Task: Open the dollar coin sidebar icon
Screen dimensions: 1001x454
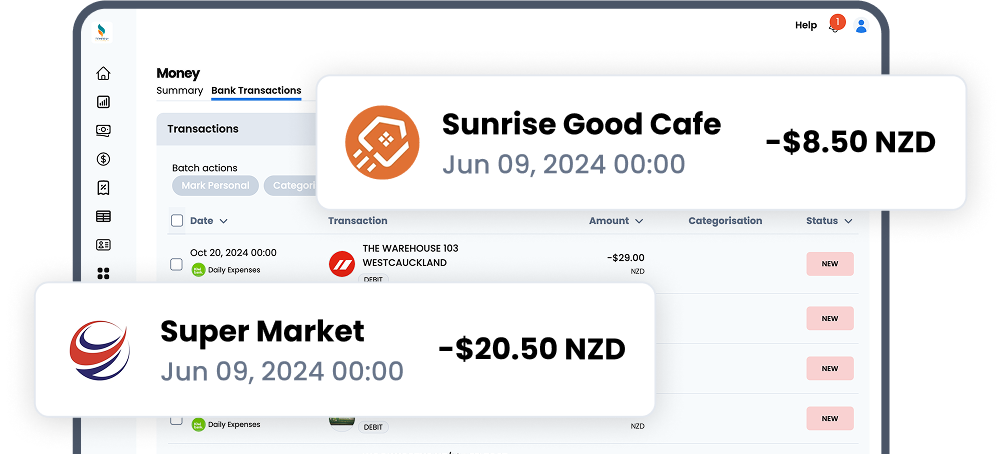Action: point(103,159)
